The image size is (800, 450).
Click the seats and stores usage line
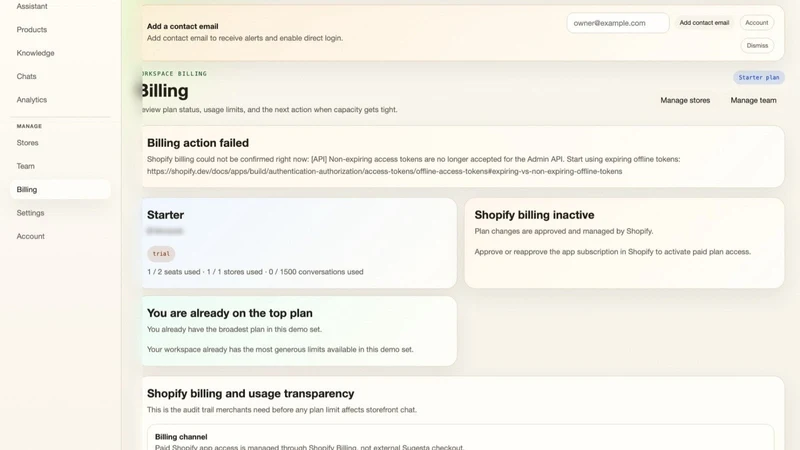tap(255, 272)
